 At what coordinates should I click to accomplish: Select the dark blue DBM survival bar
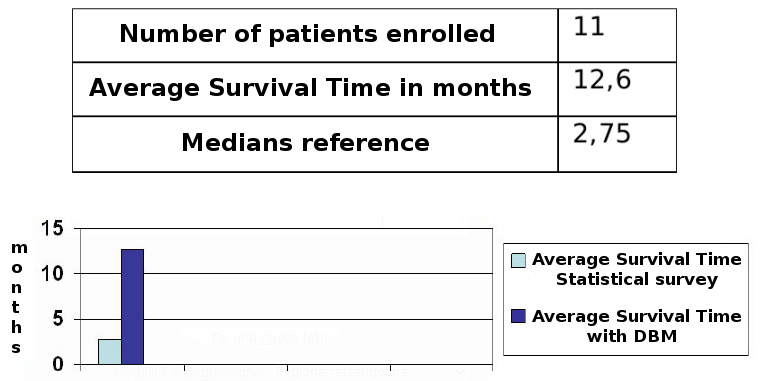coord(132,307)
